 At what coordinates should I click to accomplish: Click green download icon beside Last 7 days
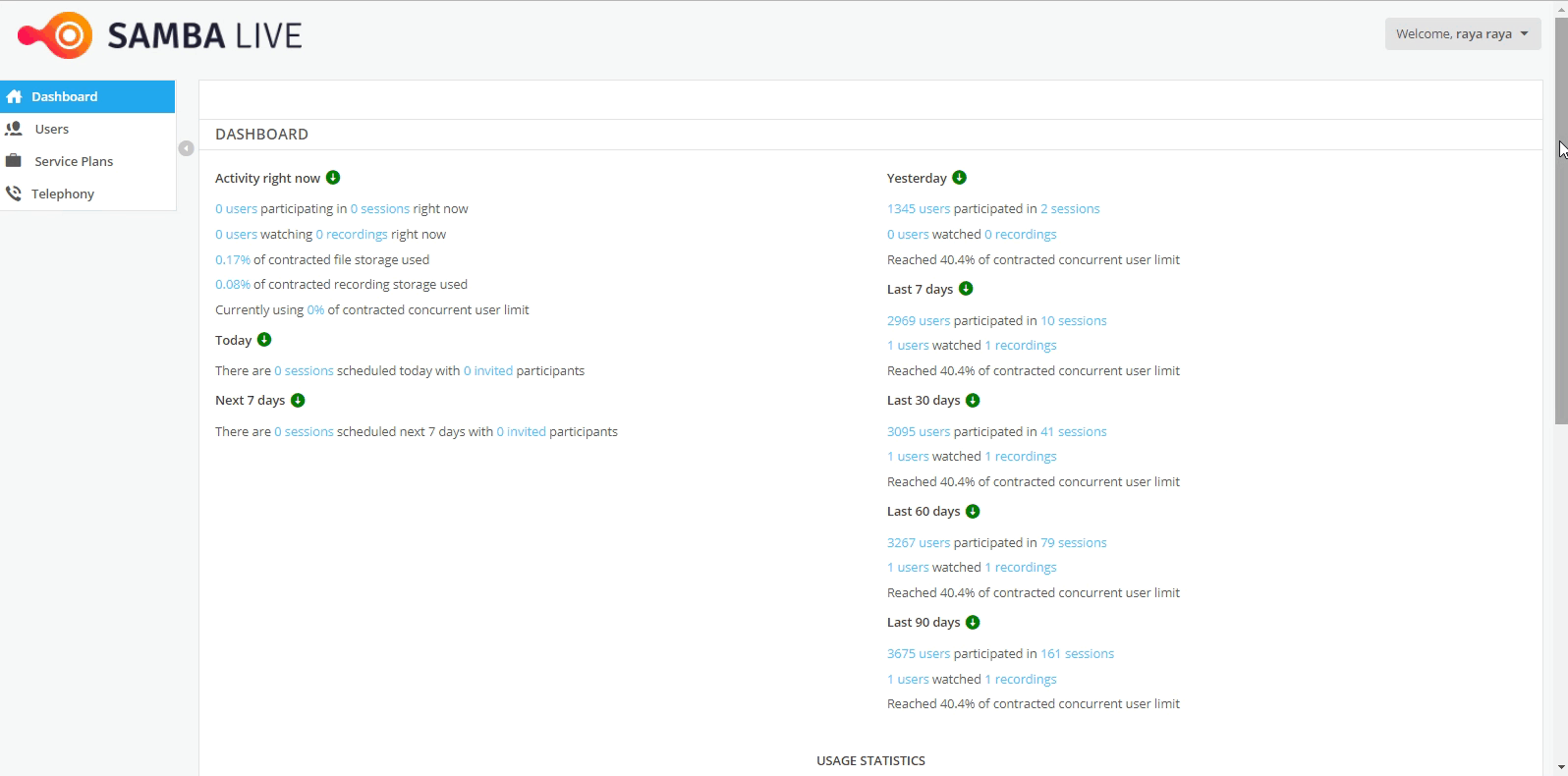tap(966, 289)
